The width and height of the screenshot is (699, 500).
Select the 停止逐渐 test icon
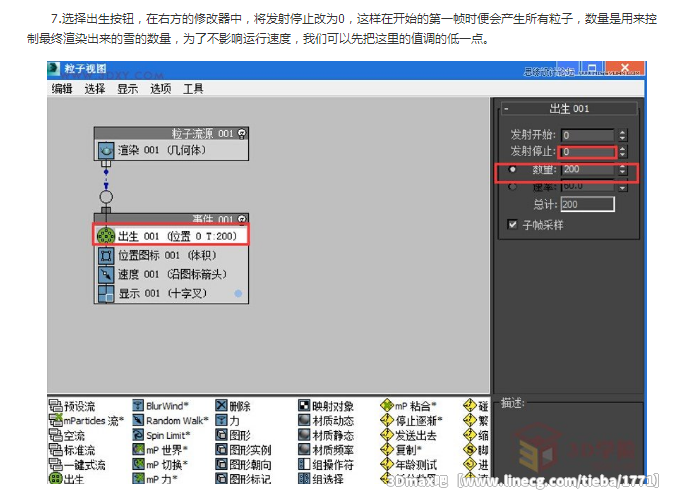(x=387, y=420)
